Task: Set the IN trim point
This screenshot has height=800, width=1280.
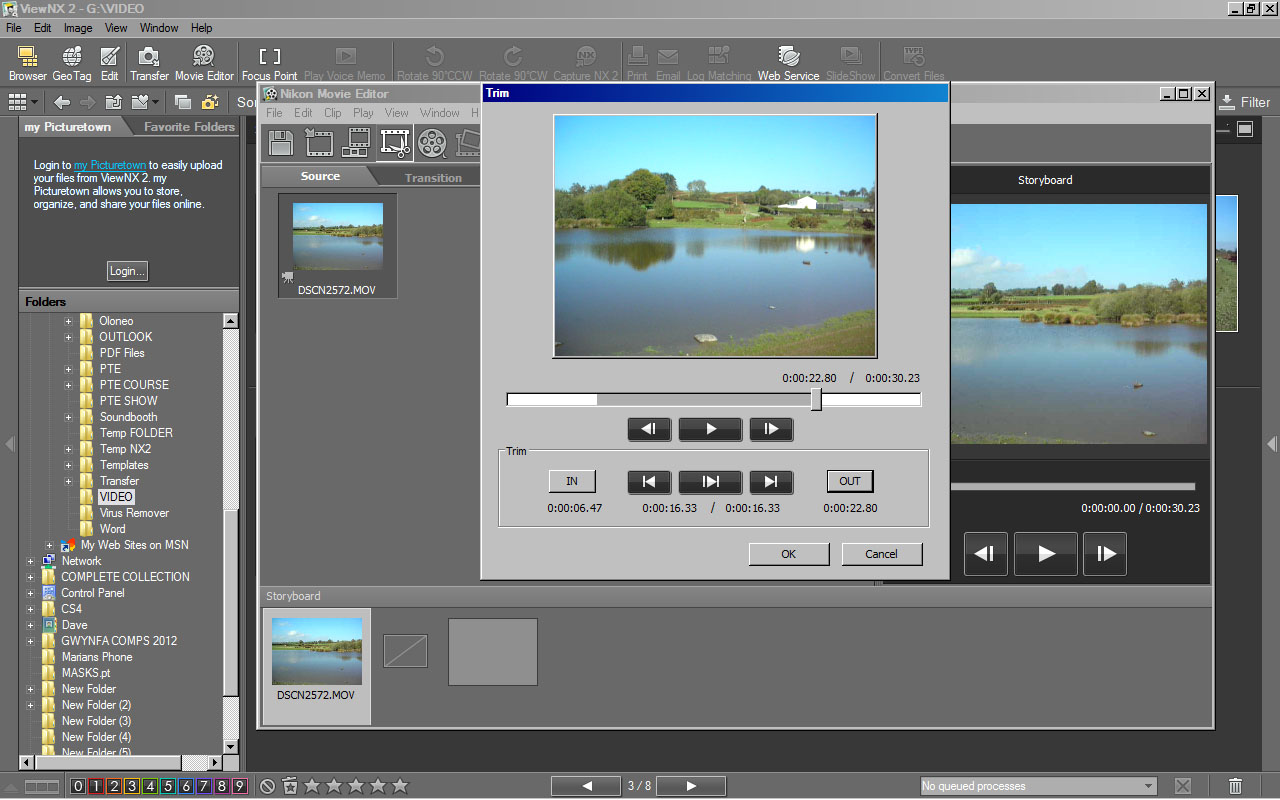Action: (572, 481)
